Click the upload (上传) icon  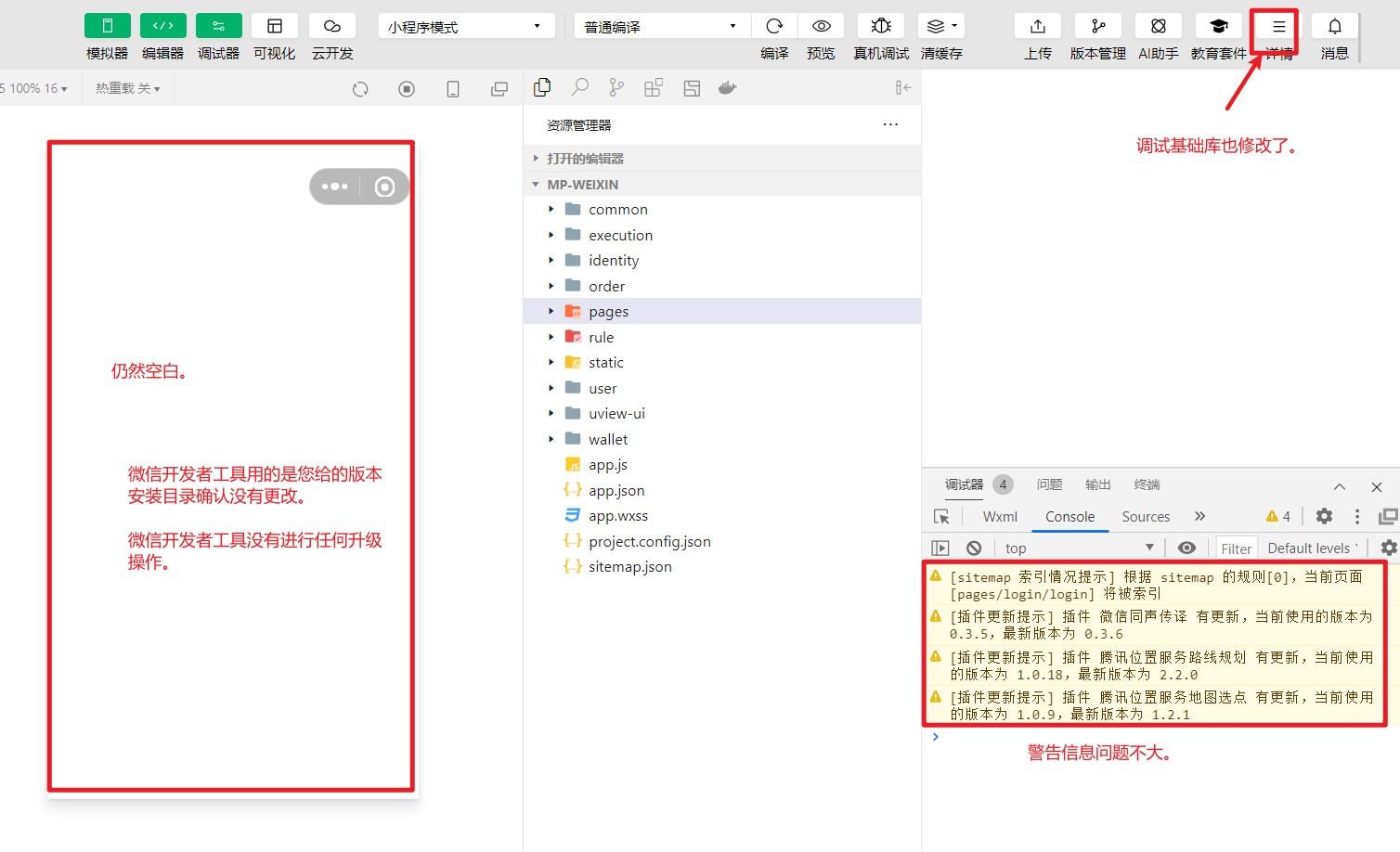pyautogui.click(x=1038, y=26)
